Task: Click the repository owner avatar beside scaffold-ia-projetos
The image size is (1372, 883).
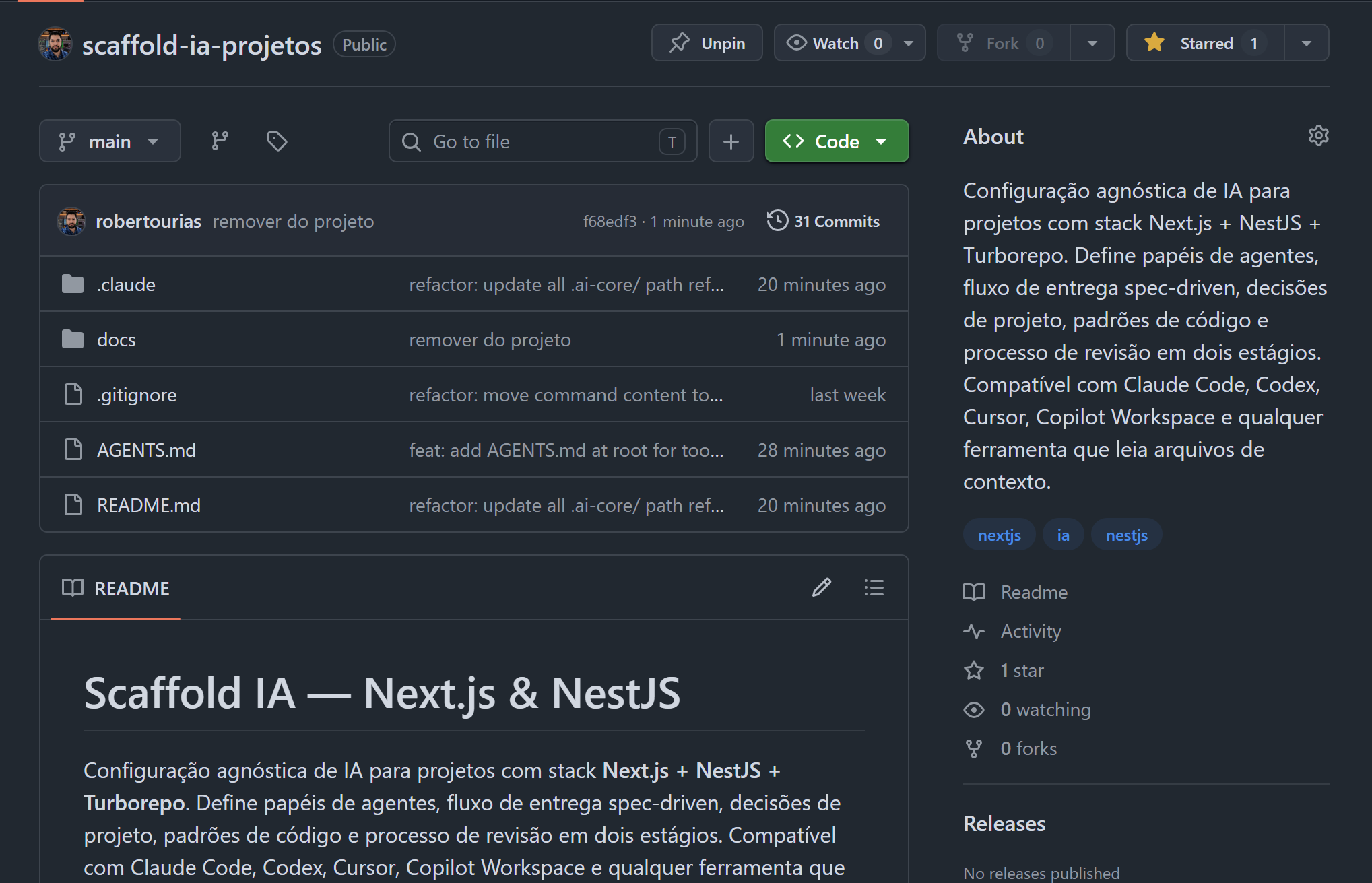Action: (x=55, y=44)
